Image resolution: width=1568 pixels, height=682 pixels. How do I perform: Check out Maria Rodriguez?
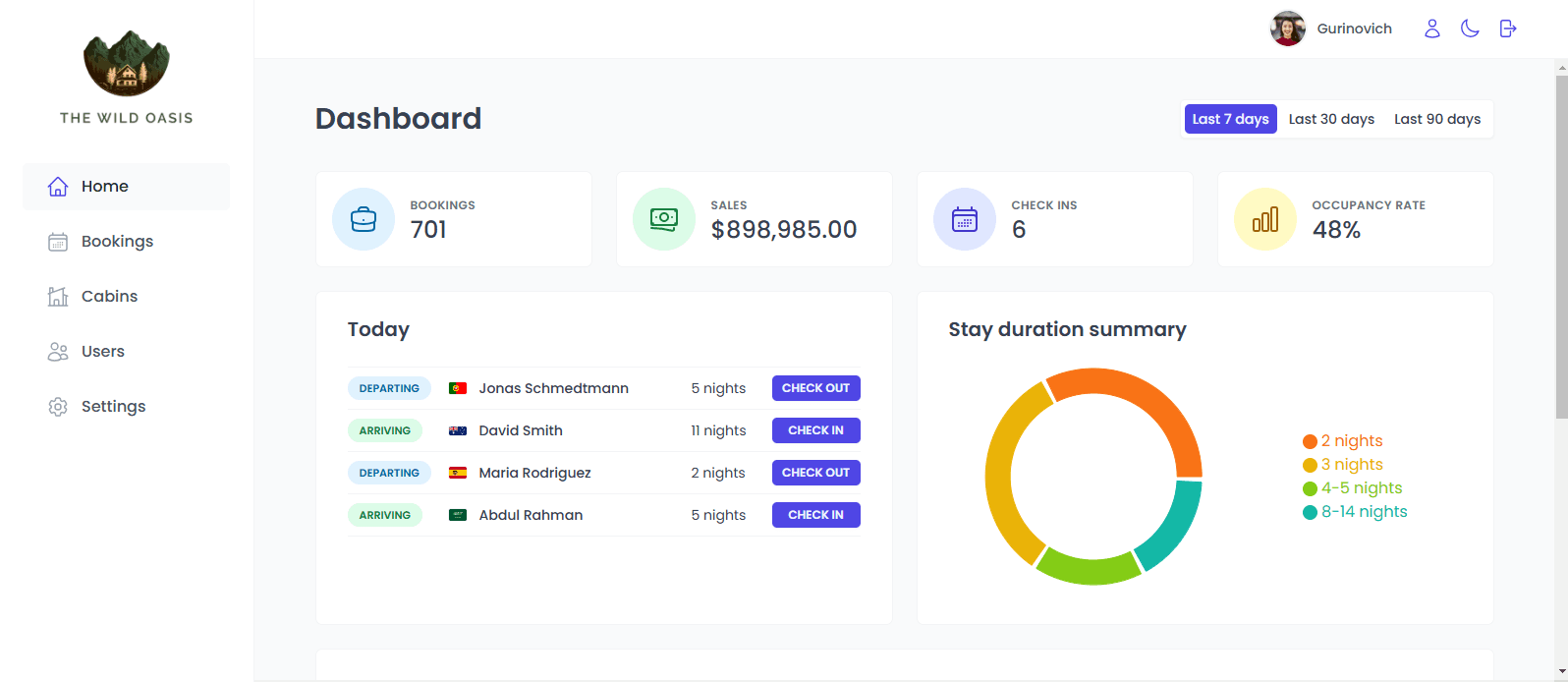[x=815, y=473]
